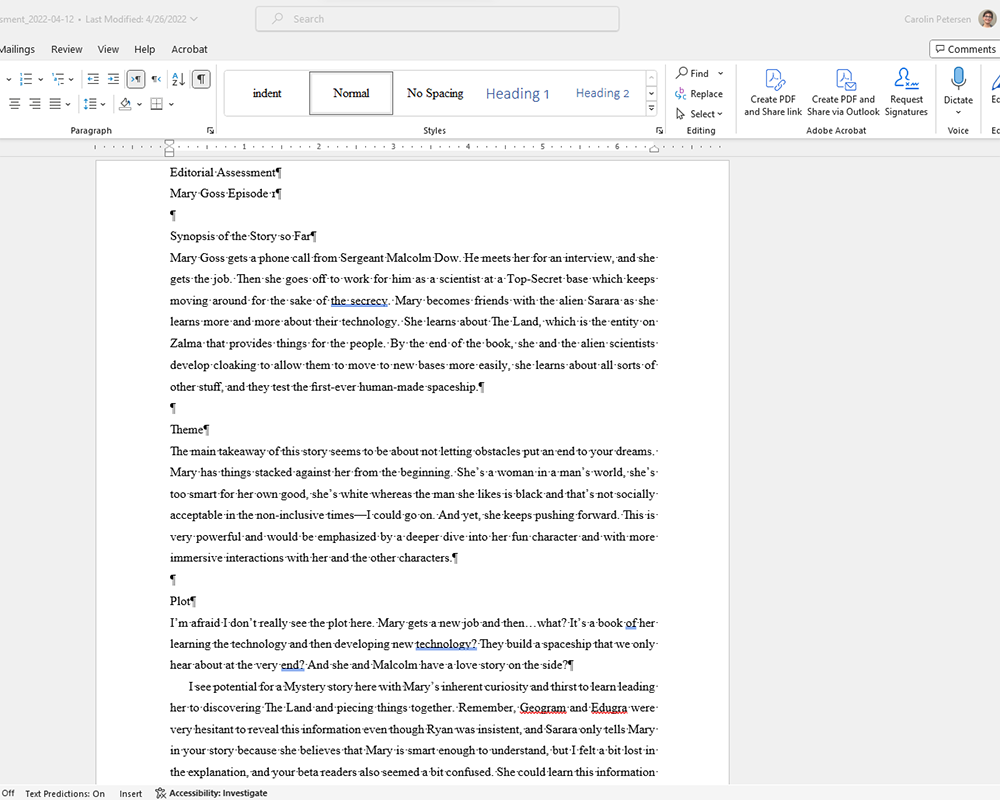Click the right indent marker on ruler
Viewport: 1000px width, 800px height.
[x=654, y=149]
